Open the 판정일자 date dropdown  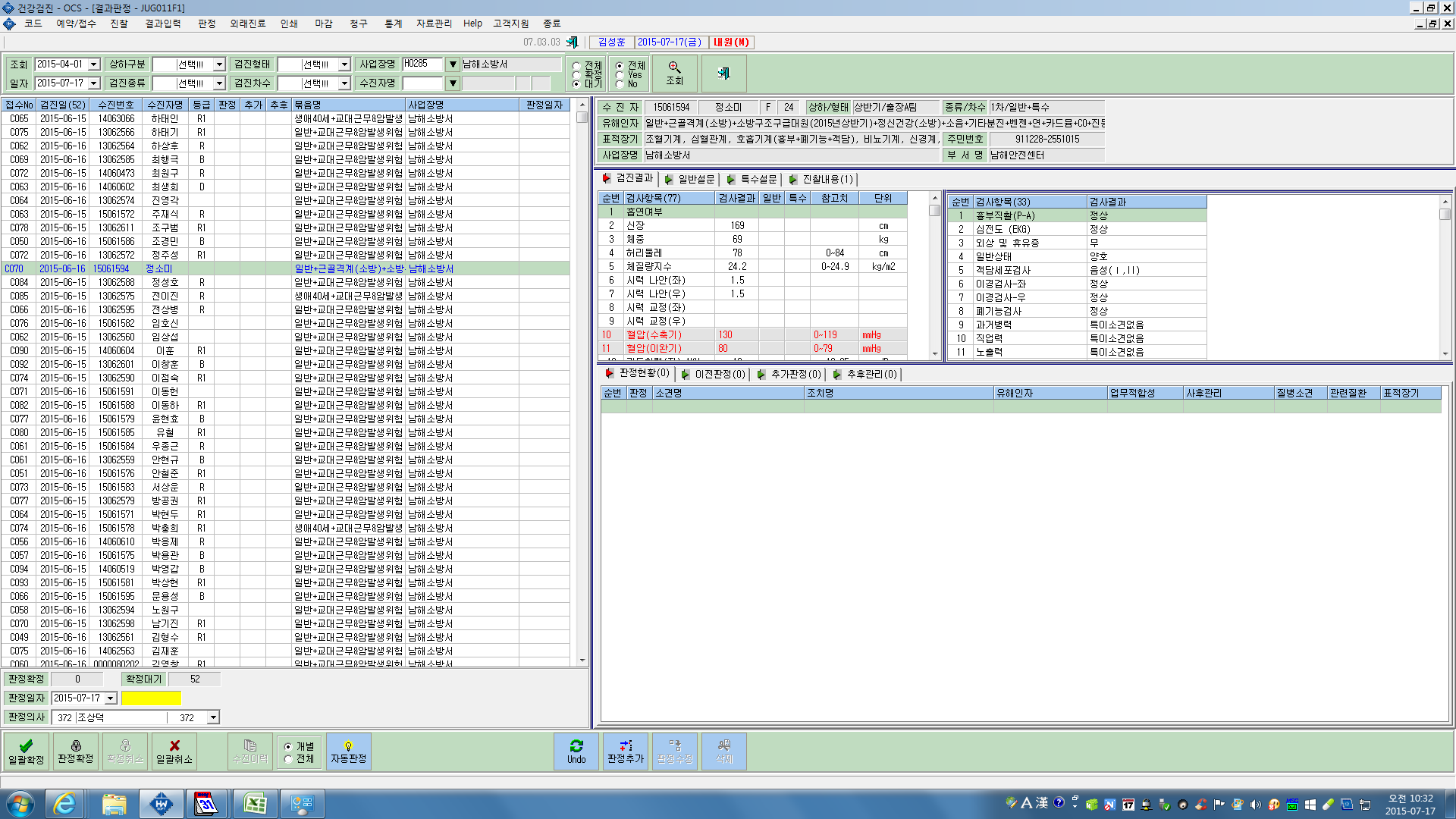111,698
